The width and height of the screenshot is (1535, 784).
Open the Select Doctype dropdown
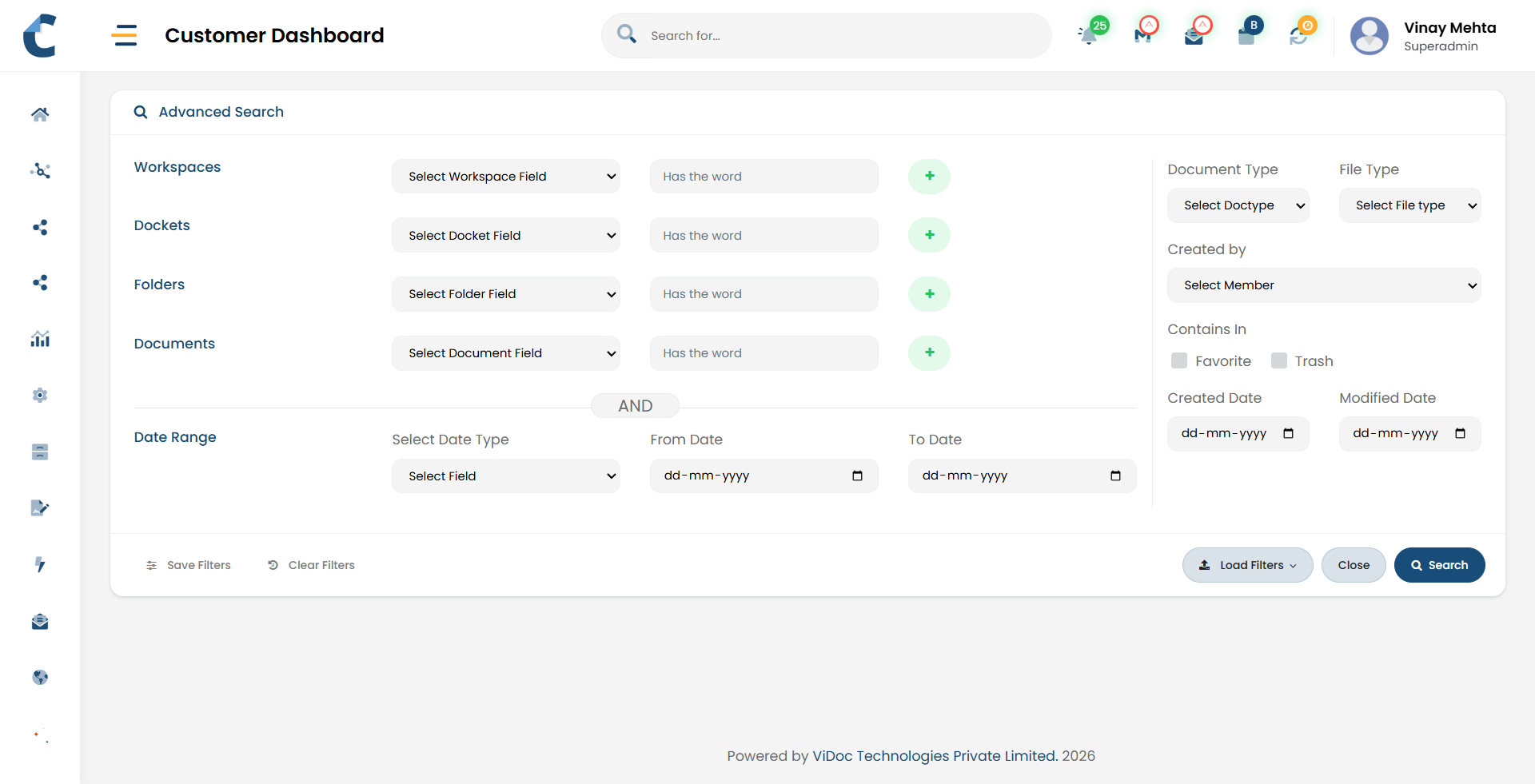click(1238, 205)
